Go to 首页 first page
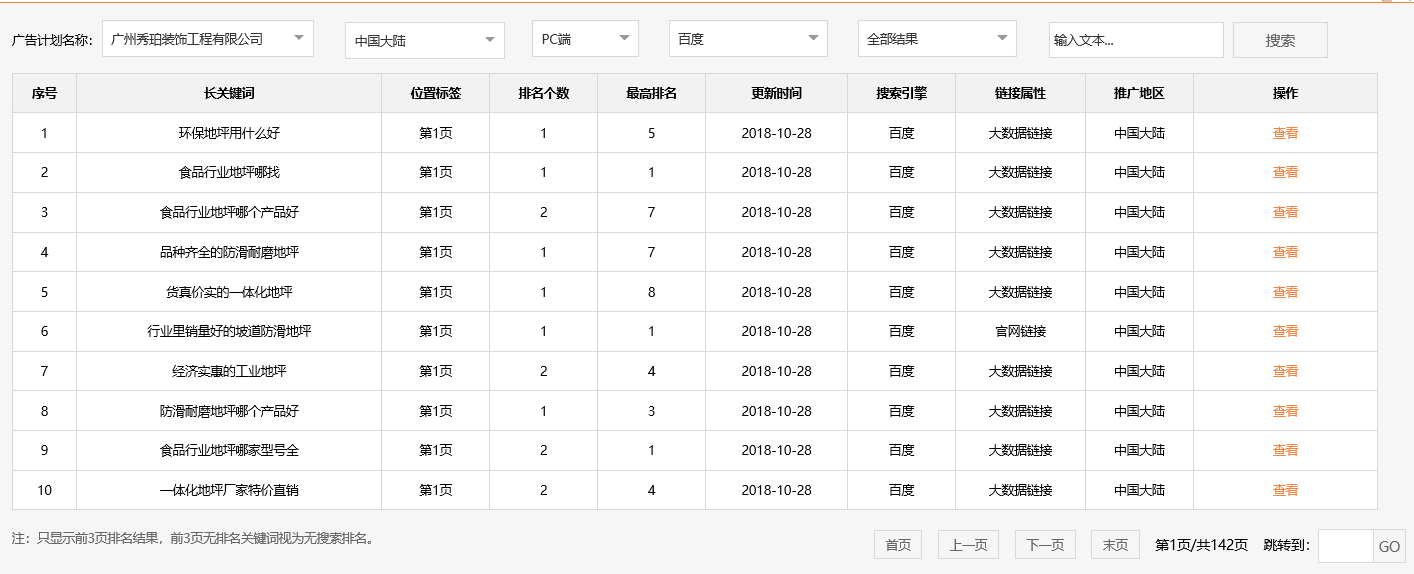Screen dimensions: 1414x574 [x=897, y=545]
